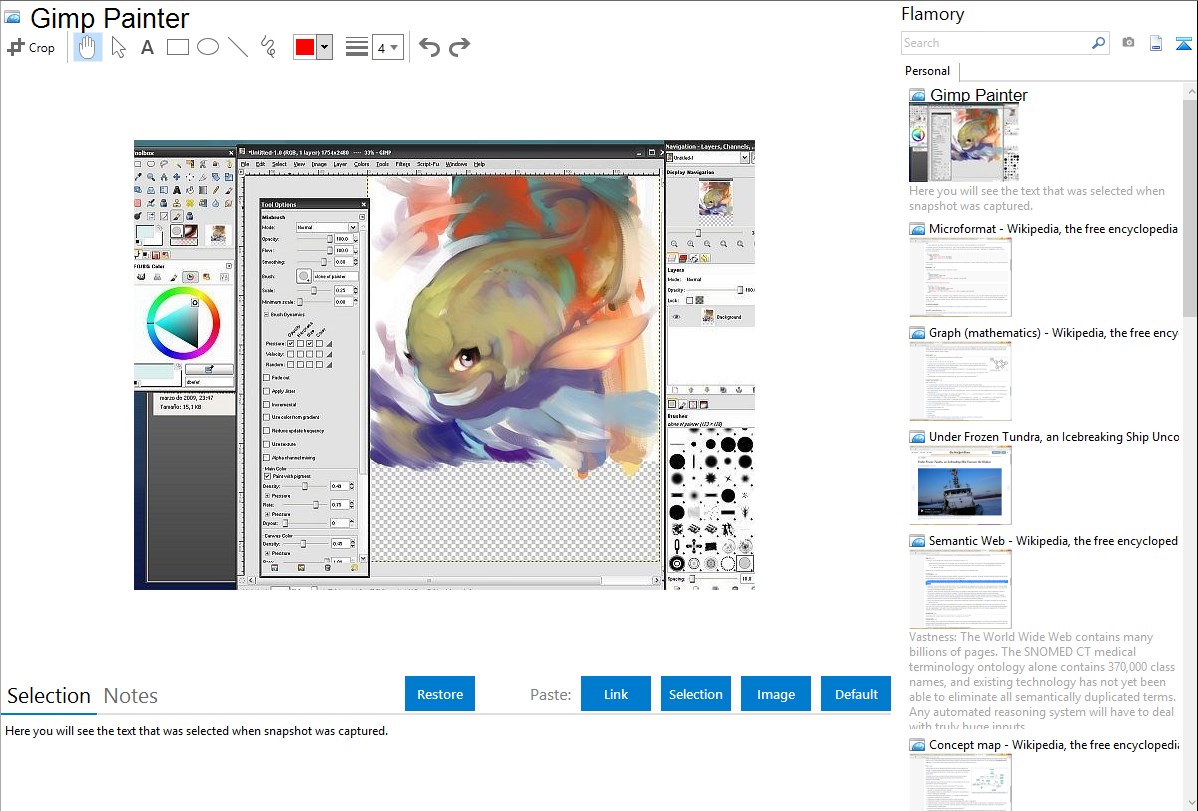Select the Crop tool
The width and height of the screenshot is (1198, 811).
click(31, 47)
